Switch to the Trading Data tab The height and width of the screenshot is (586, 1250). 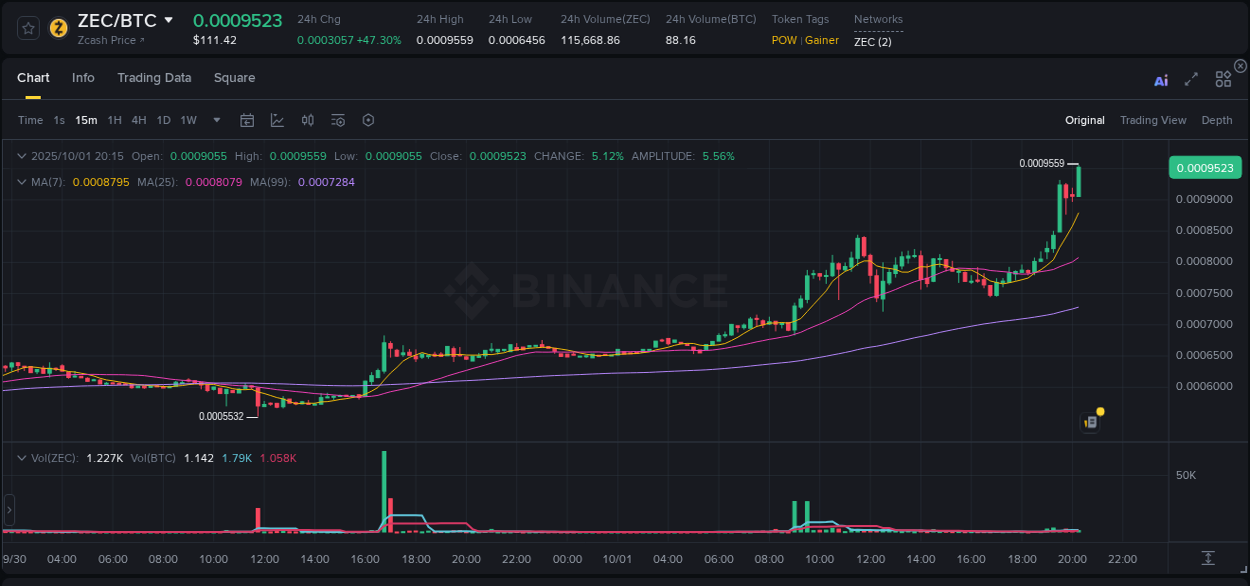154,78
